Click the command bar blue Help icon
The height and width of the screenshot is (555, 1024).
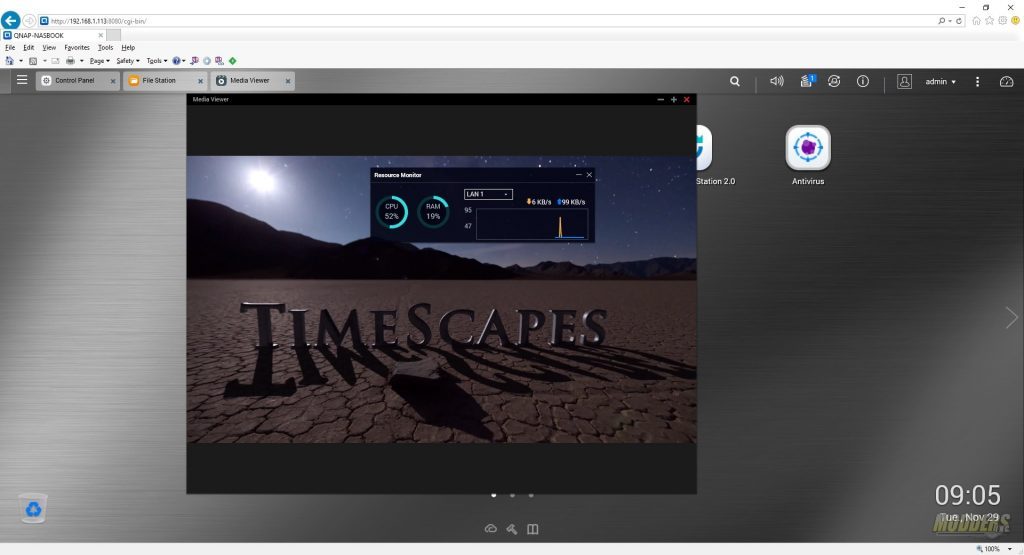pos(176,61)
